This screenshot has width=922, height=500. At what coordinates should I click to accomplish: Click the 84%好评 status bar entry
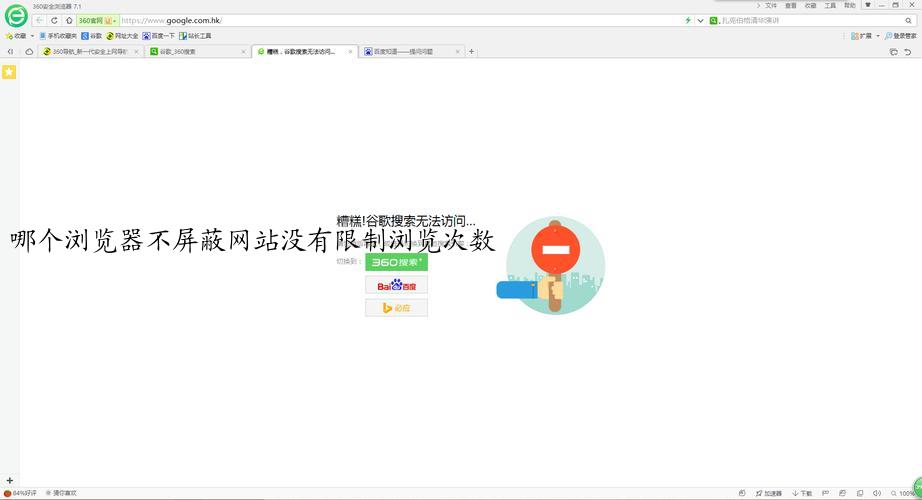(21, 494)
